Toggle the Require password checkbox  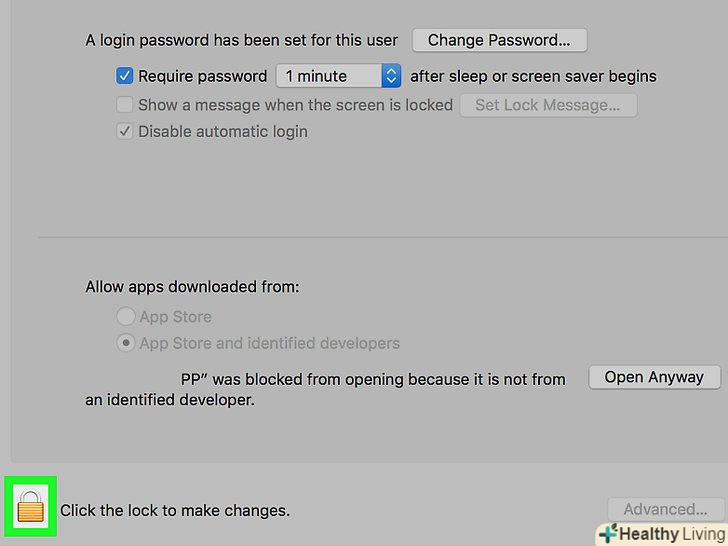tap(125, 75)
